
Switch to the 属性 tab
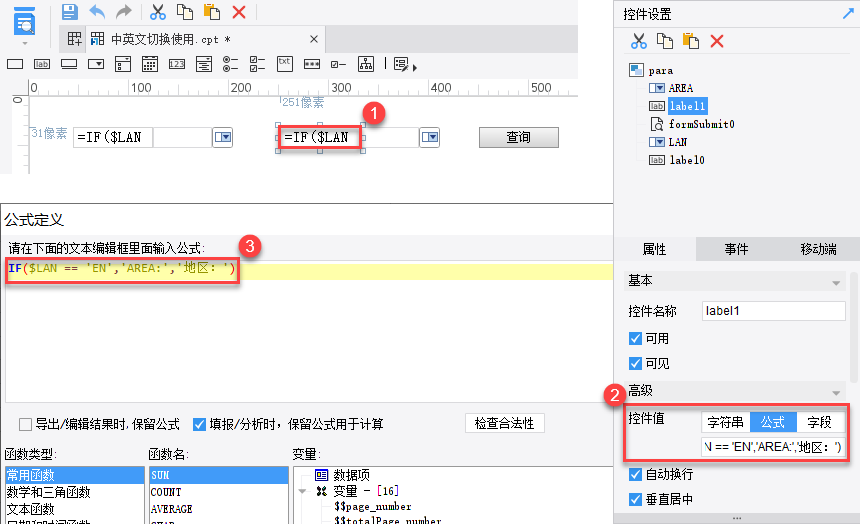654,249
